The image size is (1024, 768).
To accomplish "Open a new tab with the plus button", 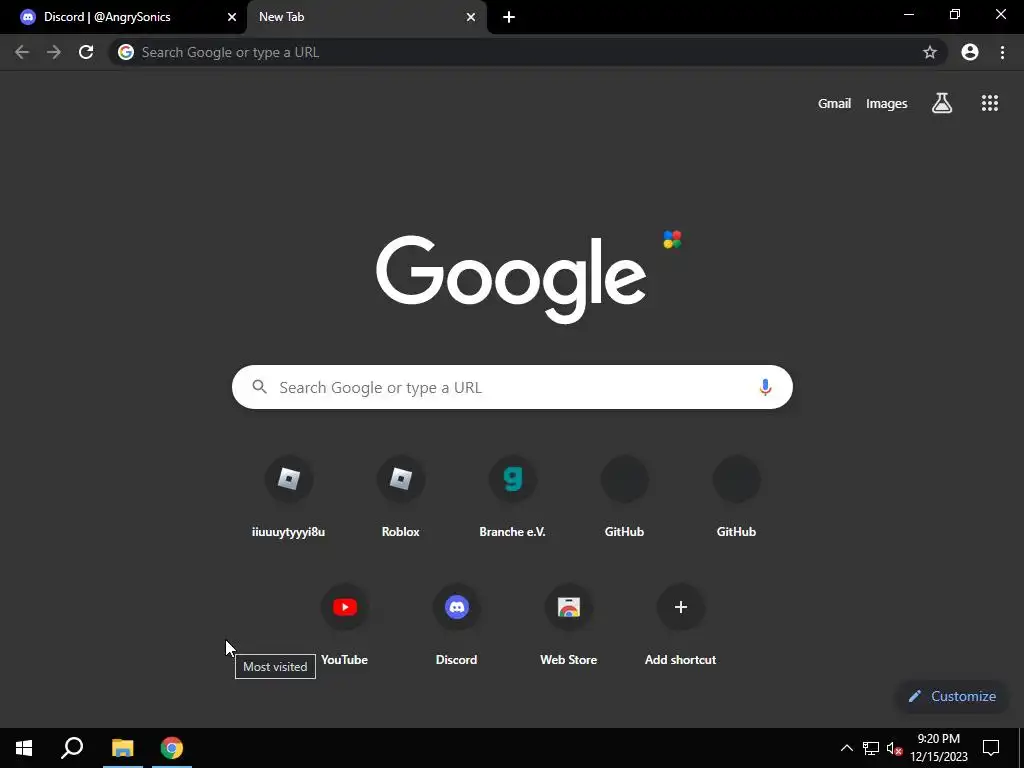I will (x=509, y=17).
